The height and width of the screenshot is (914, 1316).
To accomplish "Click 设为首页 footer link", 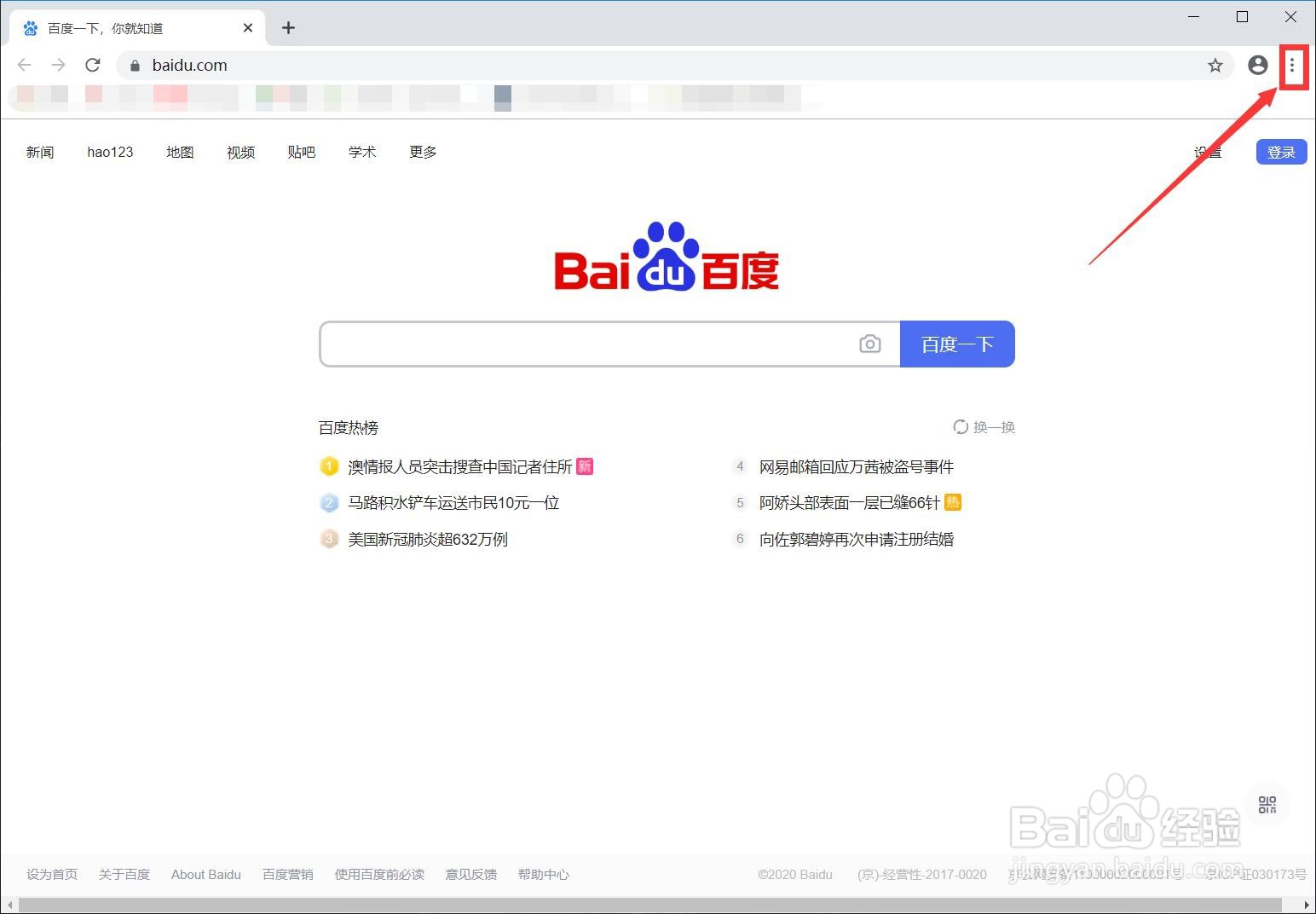I will coord(52,874).
